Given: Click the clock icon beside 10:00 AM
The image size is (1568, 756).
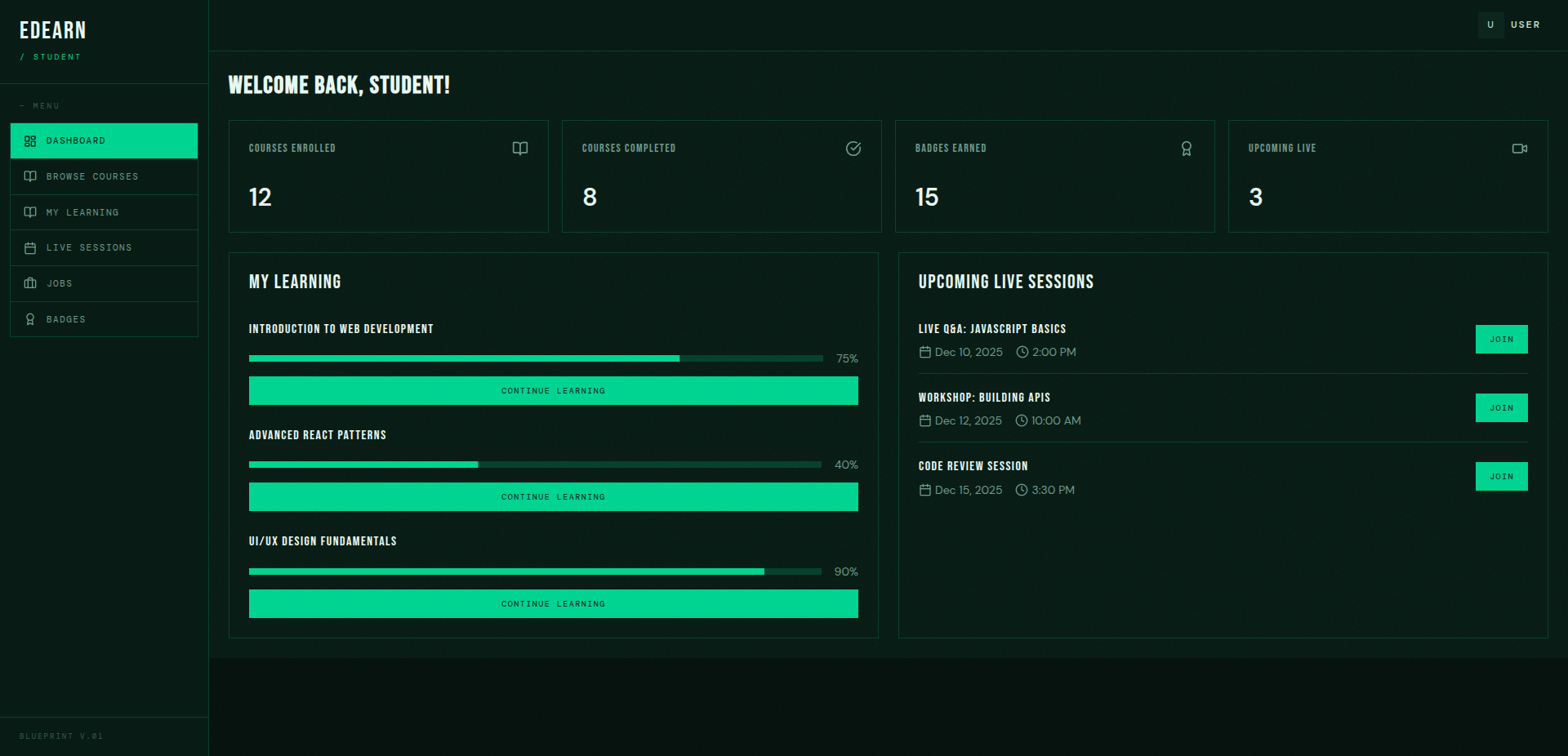Looking at the screenshot, I should point(1022,420).
